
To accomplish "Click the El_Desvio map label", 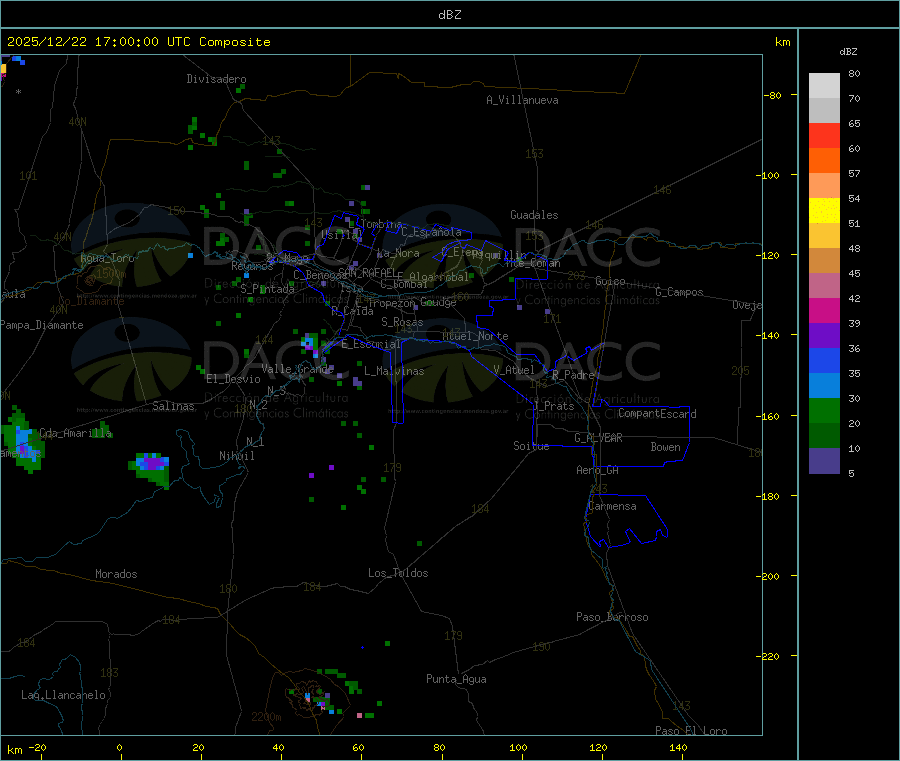I will 234,379.
